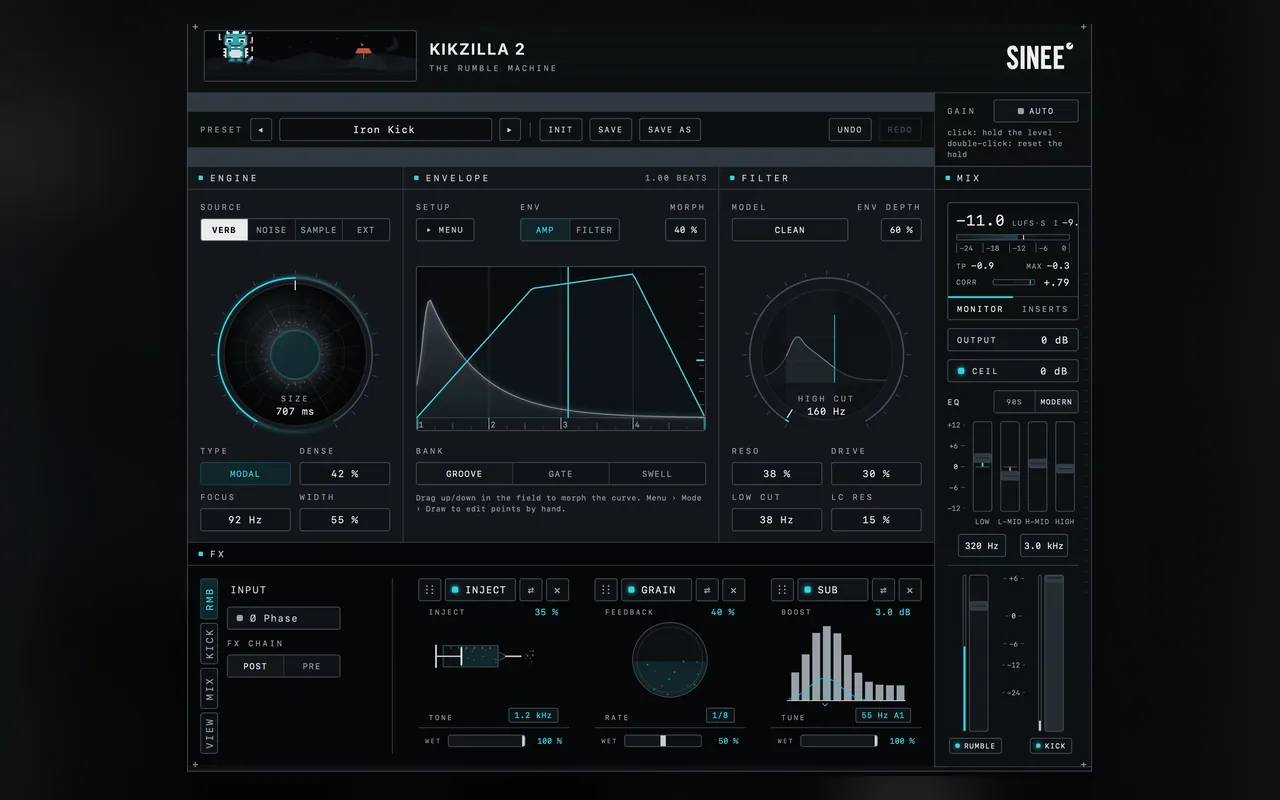Click the SAVE AS button

pos(670,129)
